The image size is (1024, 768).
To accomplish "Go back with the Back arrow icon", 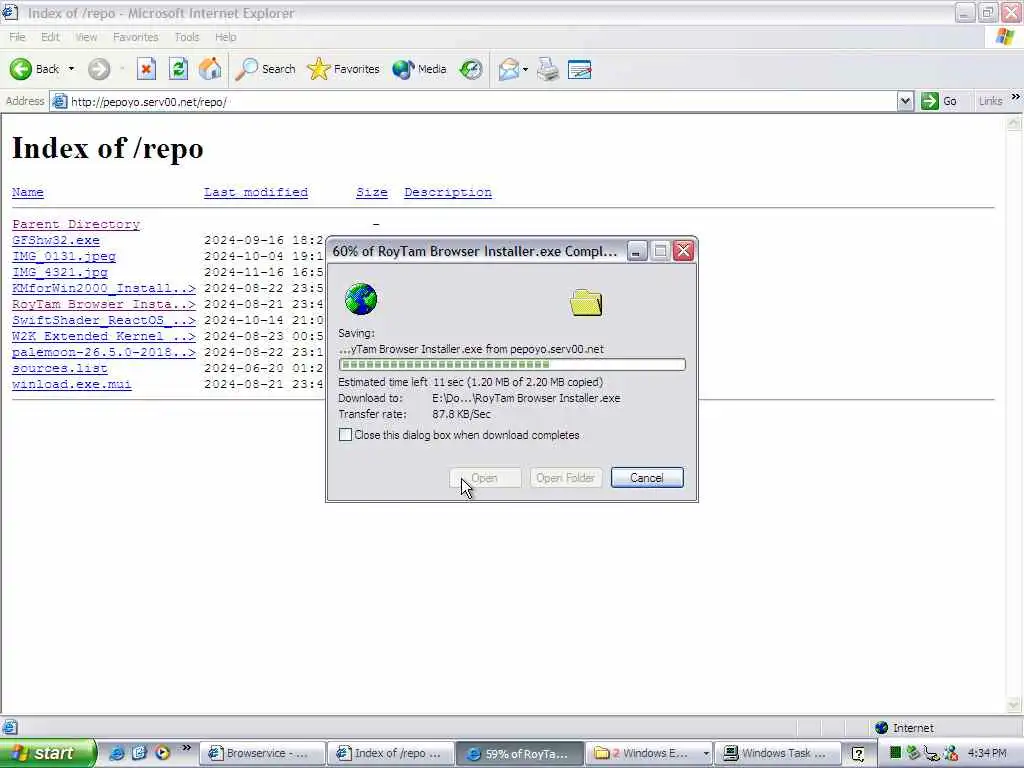I will point(20,69).
